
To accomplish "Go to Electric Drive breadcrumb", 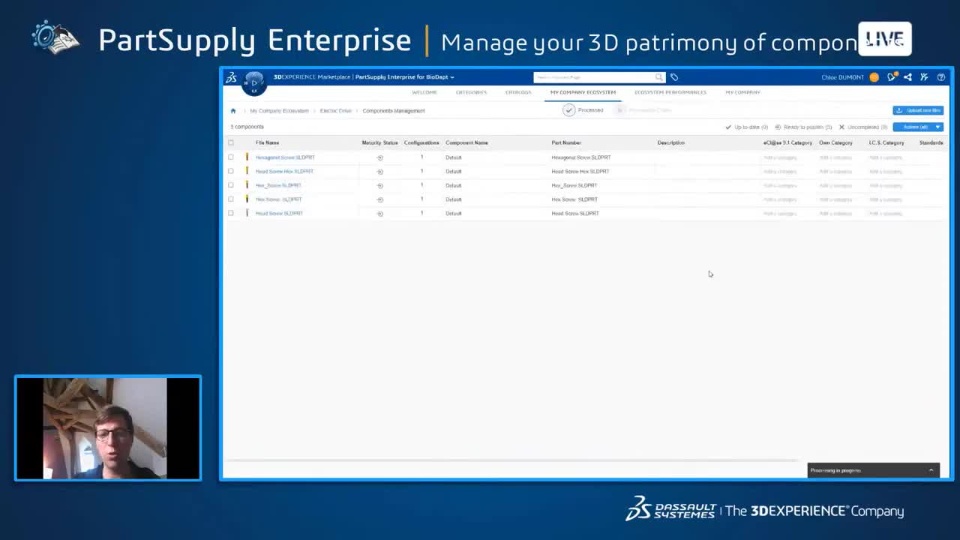I will (336, 111).
